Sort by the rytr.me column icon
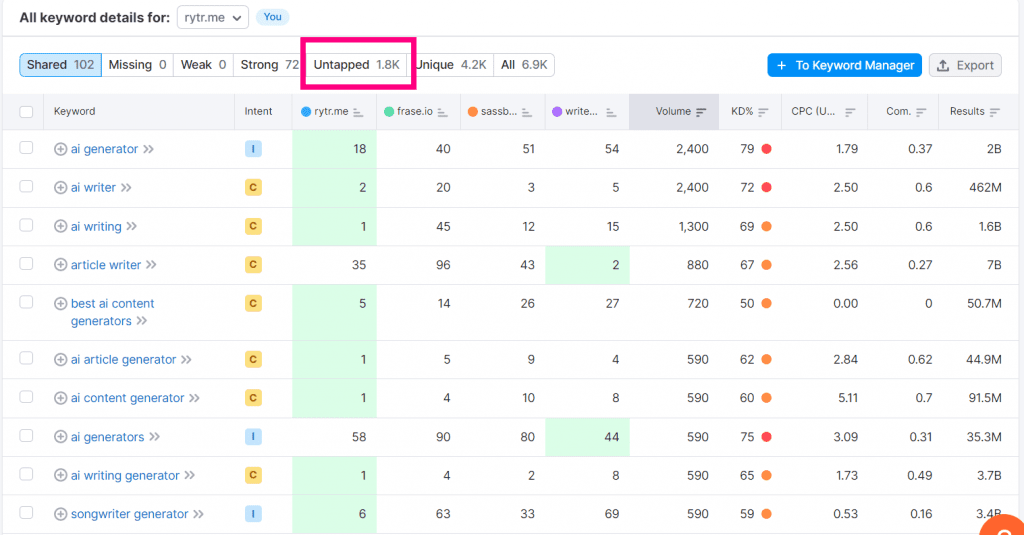The height and width of the screenshot is (535, 1024). 358,112
